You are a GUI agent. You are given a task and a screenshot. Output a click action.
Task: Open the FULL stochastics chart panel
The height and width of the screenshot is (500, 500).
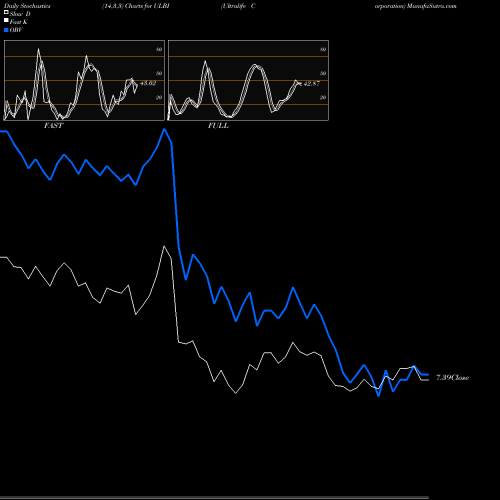pyautogui.click(x=248, y=80)
